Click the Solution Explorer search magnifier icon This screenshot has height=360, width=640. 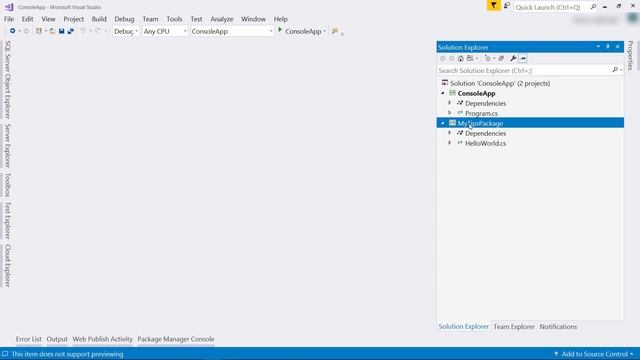click(615, 70)
